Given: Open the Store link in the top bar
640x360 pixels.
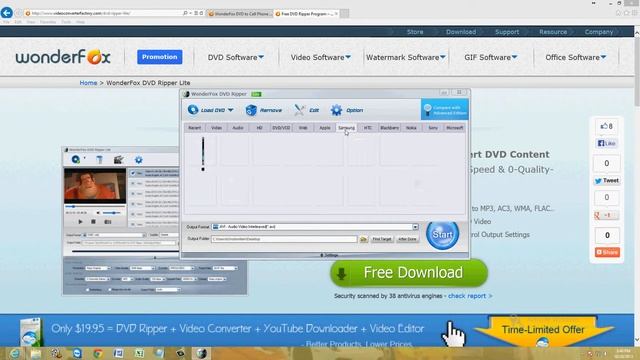Looking at the screenshot, I should coord(415,32).
